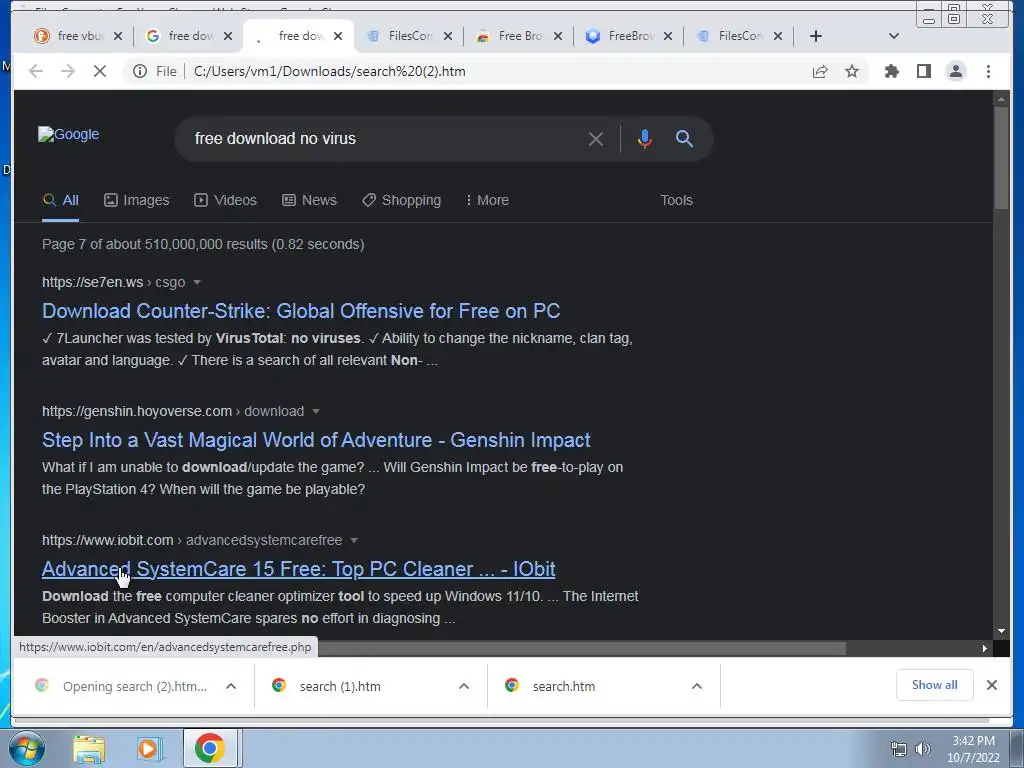Submit search with magnifier icon
Image resolution: width=1024 pixels, height=768 pixels.
click(x=684, y=138)
